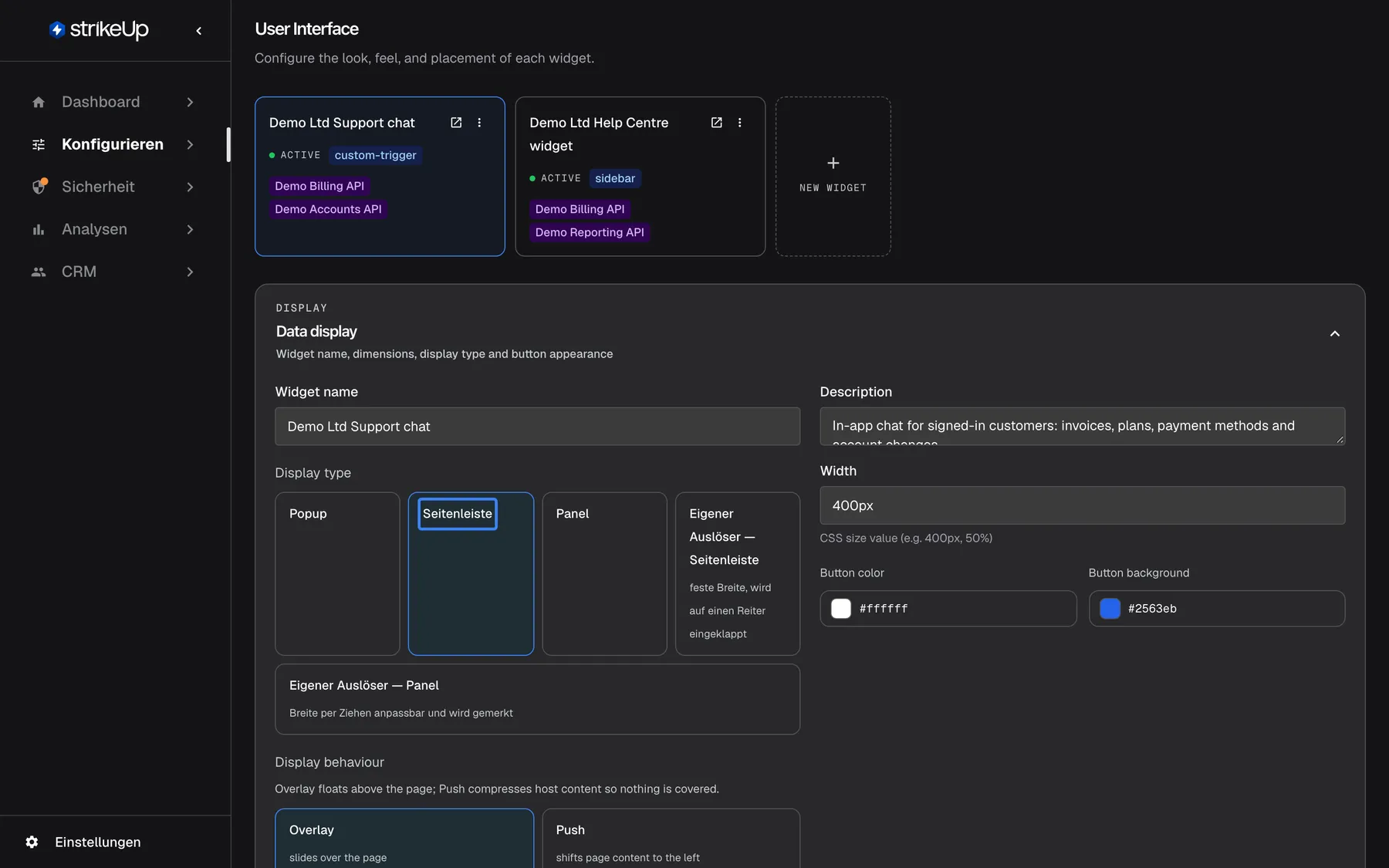Expand the Analysen menu chevron
1389x868 pixels.
pos(190,229)
